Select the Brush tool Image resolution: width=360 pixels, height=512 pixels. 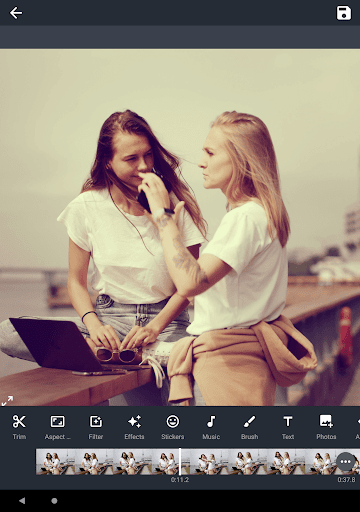249,427
